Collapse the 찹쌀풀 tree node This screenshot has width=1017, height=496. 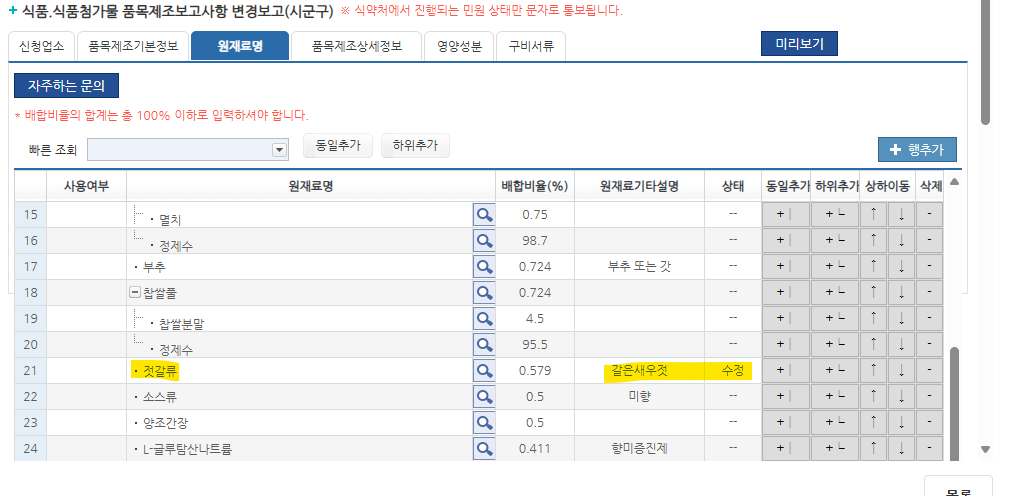(135, 292)
